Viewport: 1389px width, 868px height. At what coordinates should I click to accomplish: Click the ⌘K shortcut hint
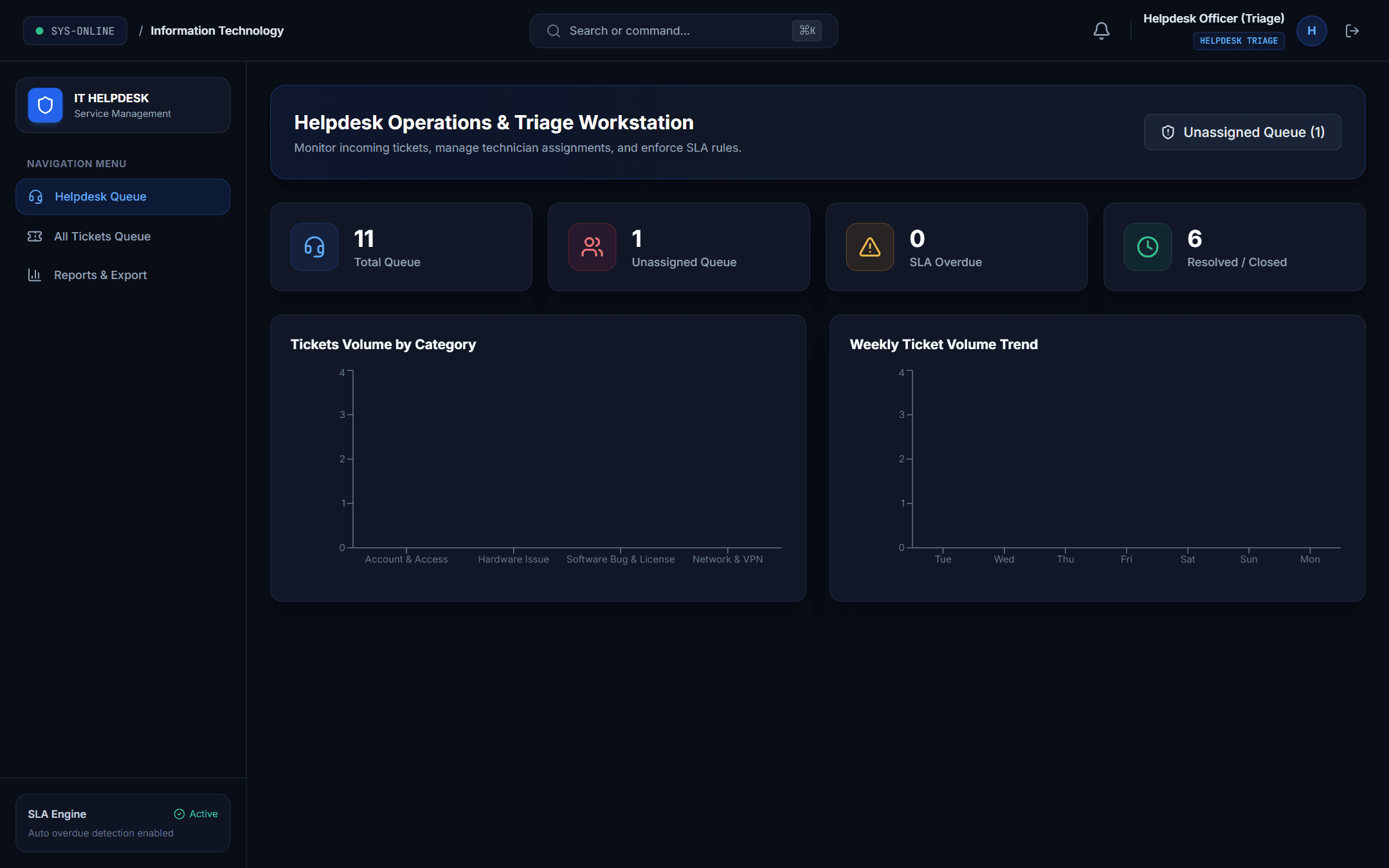click(x=807, y=31)
